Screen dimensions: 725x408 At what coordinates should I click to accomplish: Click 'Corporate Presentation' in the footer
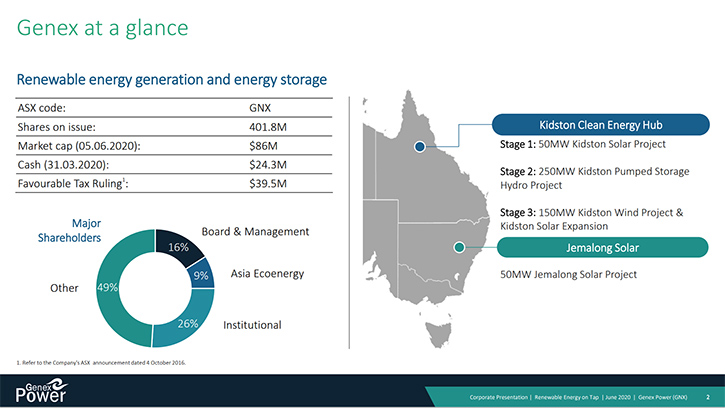(498, 397)
